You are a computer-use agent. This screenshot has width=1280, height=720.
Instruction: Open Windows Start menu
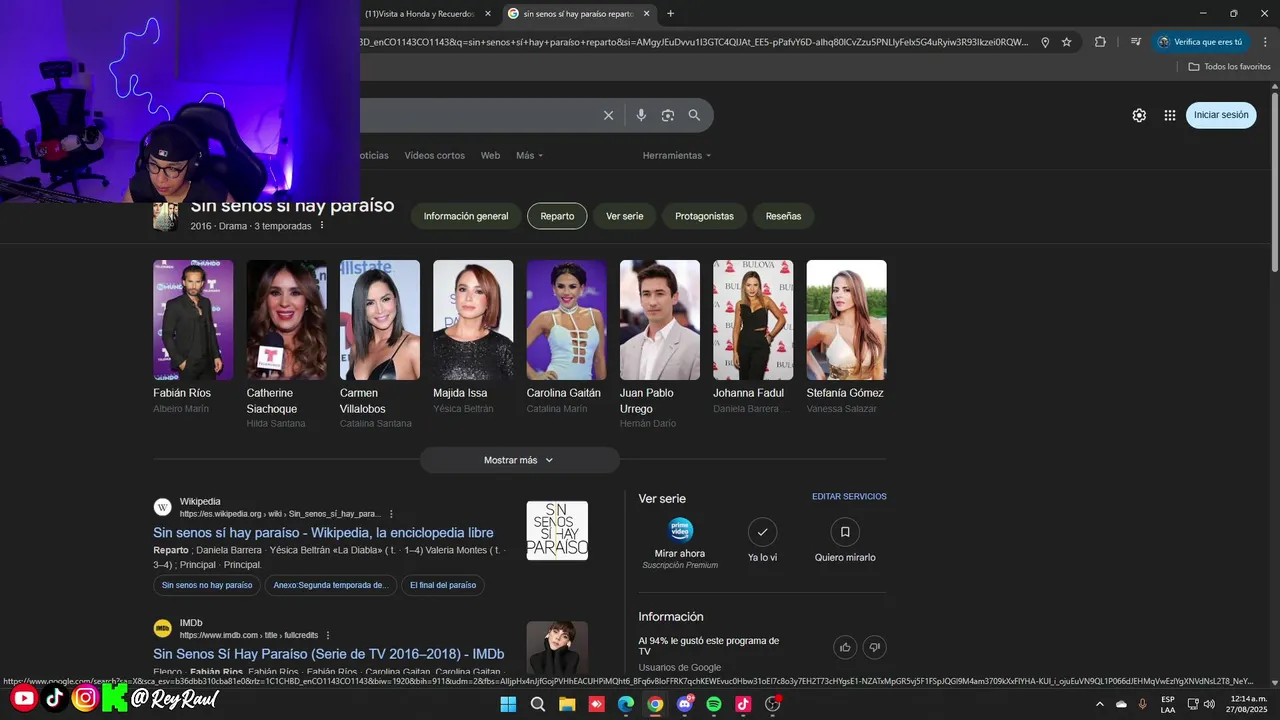508,704
